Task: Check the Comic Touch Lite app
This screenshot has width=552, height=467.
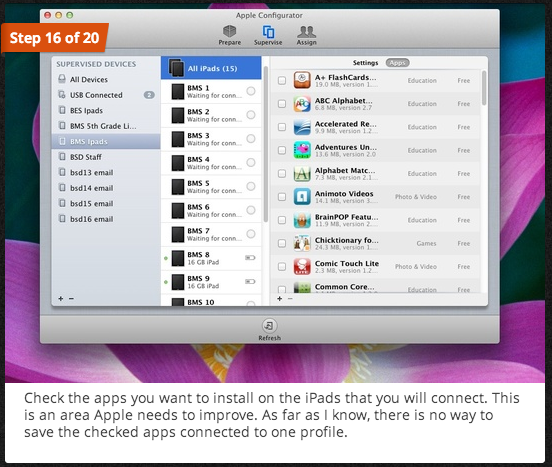Action: [x=282, y=266]
